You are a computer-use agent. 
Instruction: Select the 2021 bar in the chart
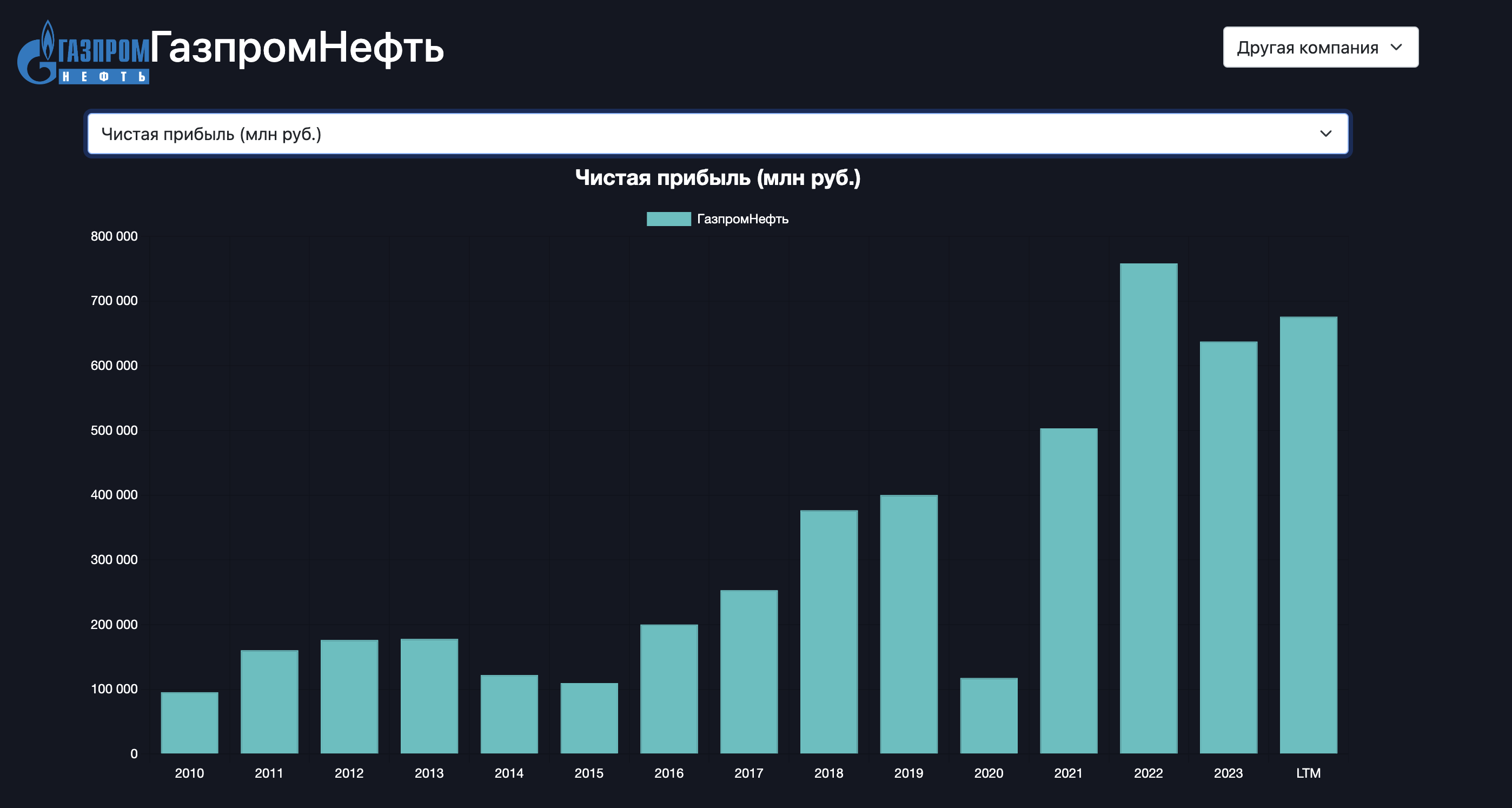(x=1069, y=591)
